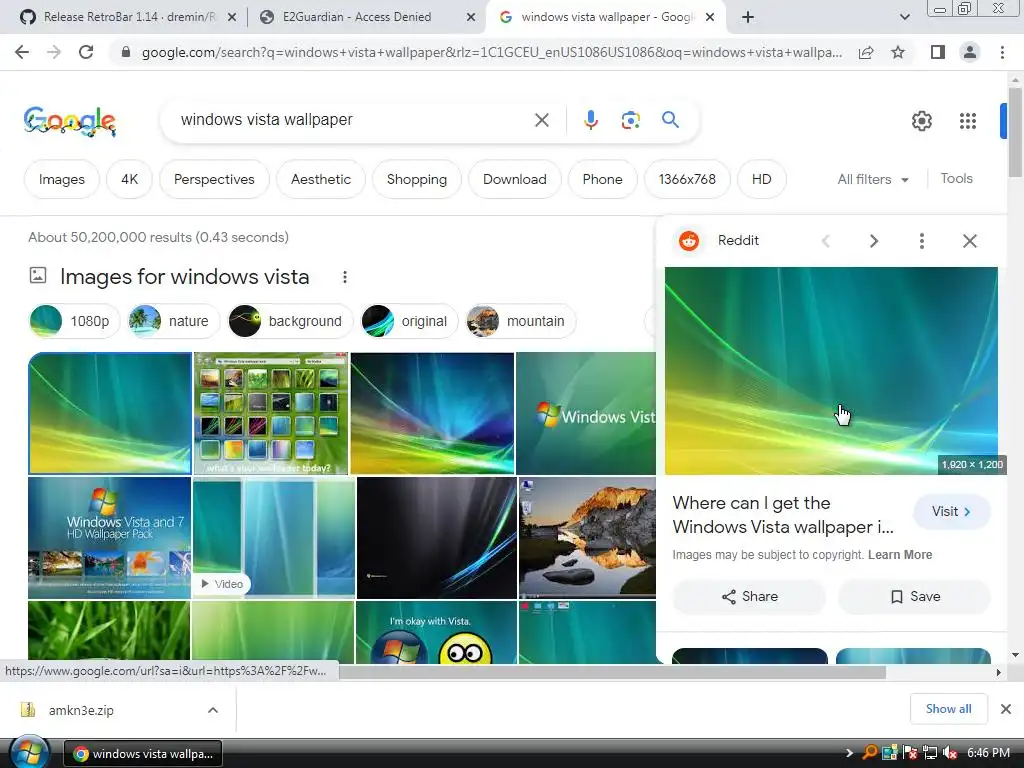Select the Download filter chip
Viewport: 1024px width, 768px height.
pyautogui.click(x=515, y=179)
